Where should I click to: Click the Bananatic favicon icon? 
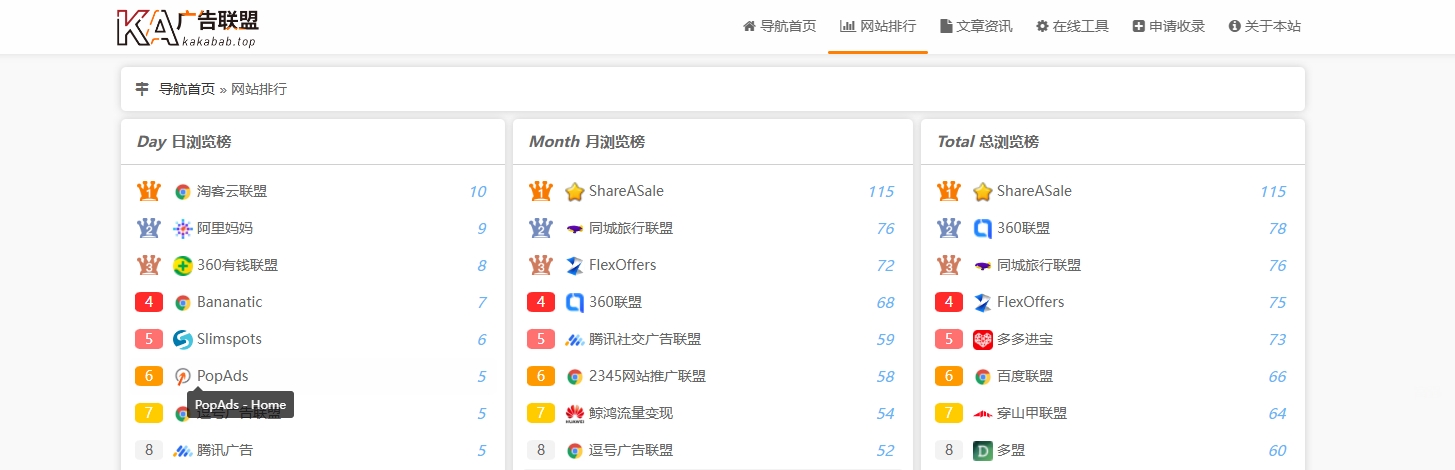coord(182,303)
